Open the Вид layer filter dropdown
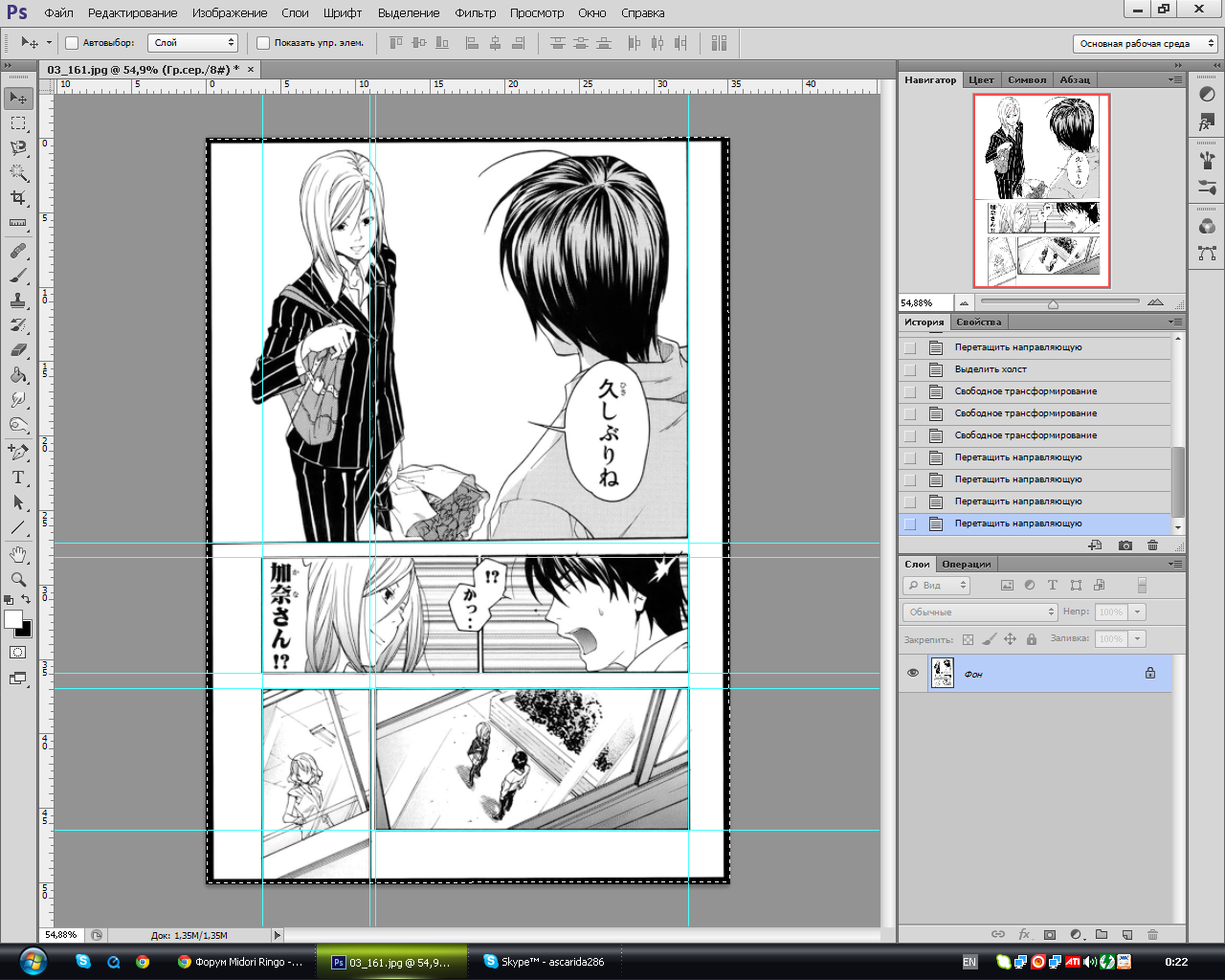 point(937,586)
